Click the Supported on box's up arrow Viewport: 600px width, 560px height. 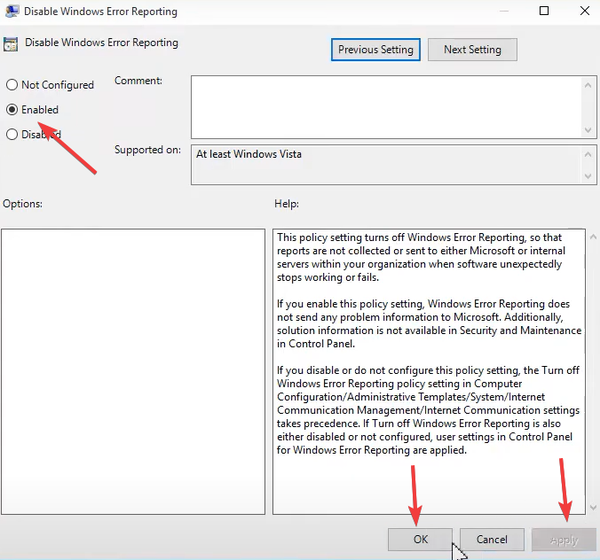588,154
